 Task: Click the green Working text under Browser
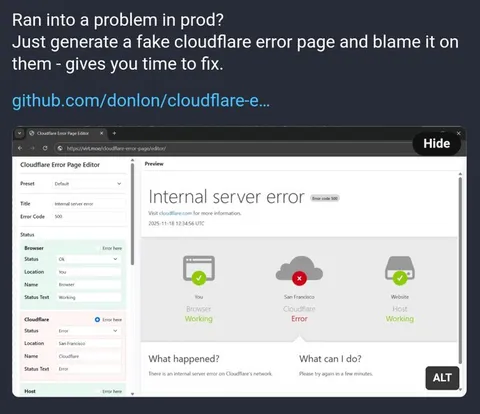199,319
